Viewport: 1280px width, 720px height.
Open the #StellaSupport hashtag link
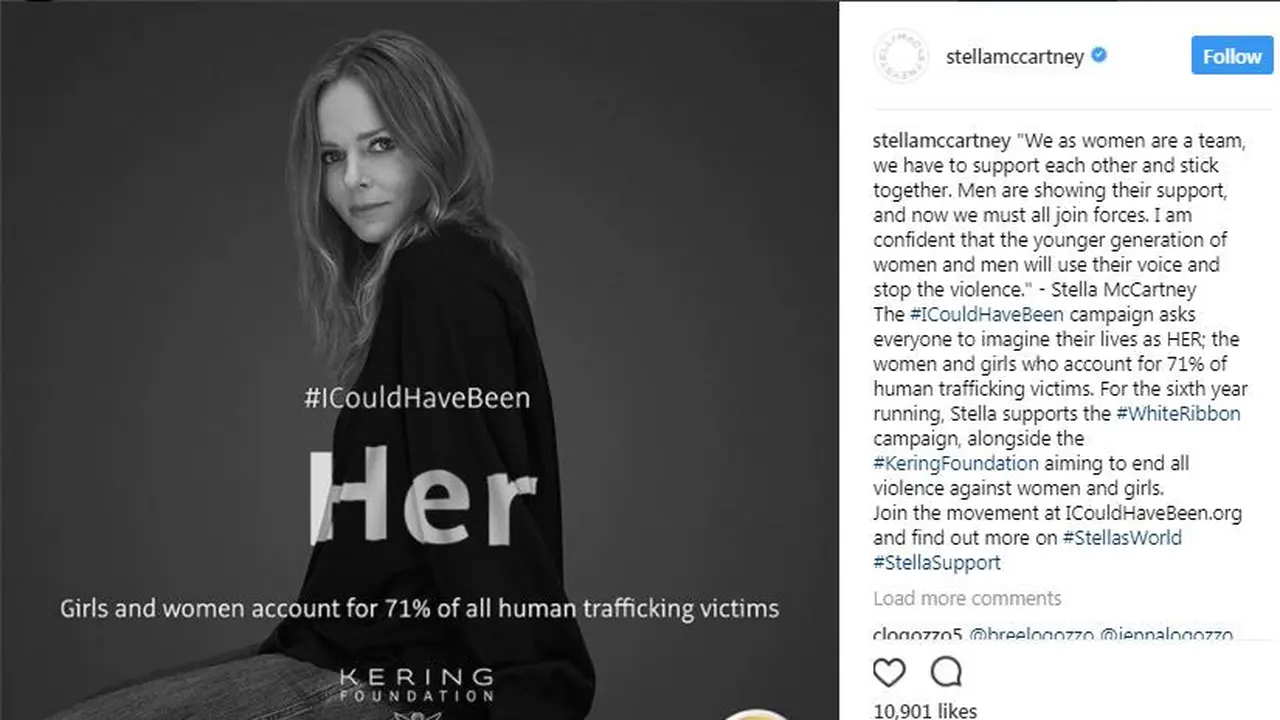click(937, 563)
